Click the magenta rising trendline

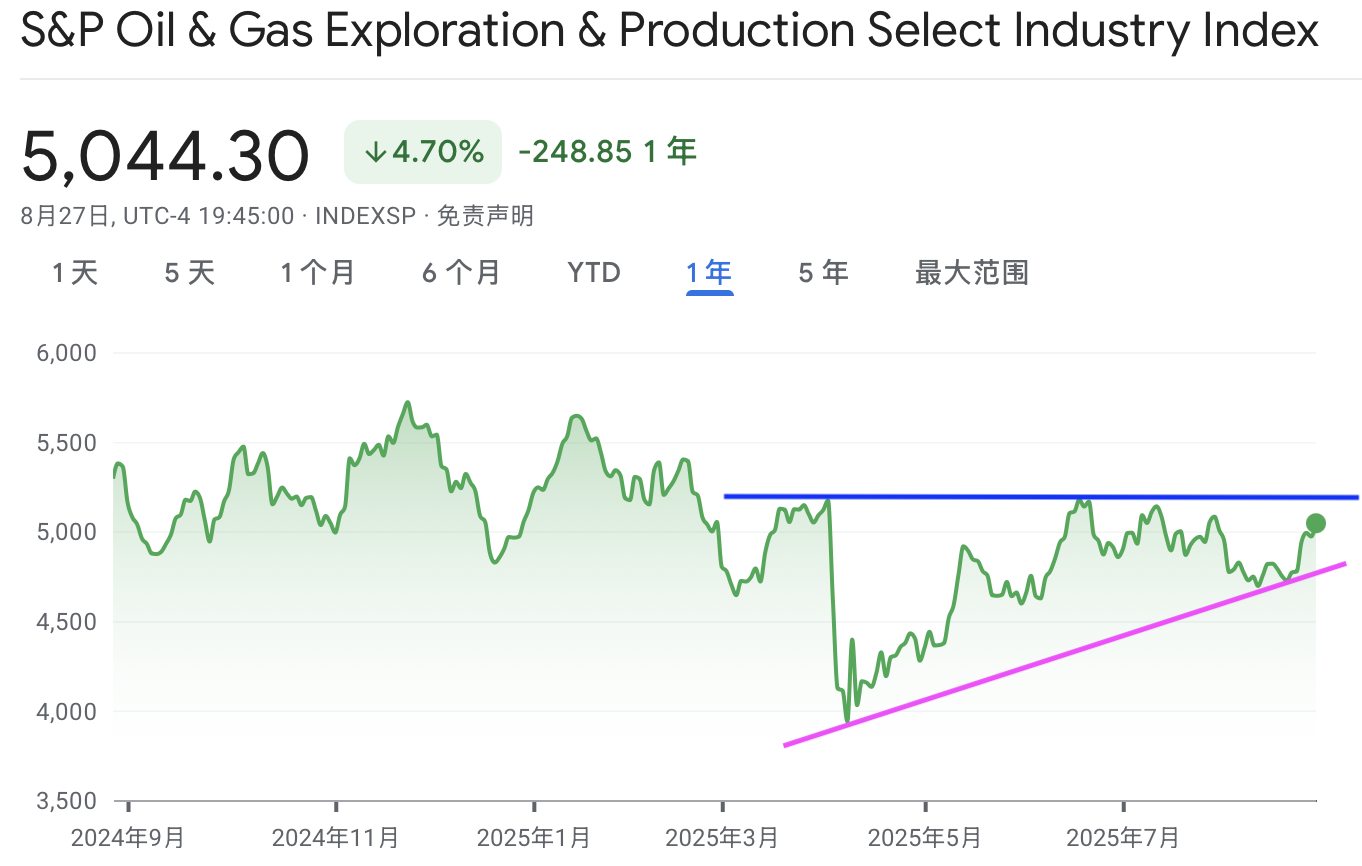pos(1065,654)
